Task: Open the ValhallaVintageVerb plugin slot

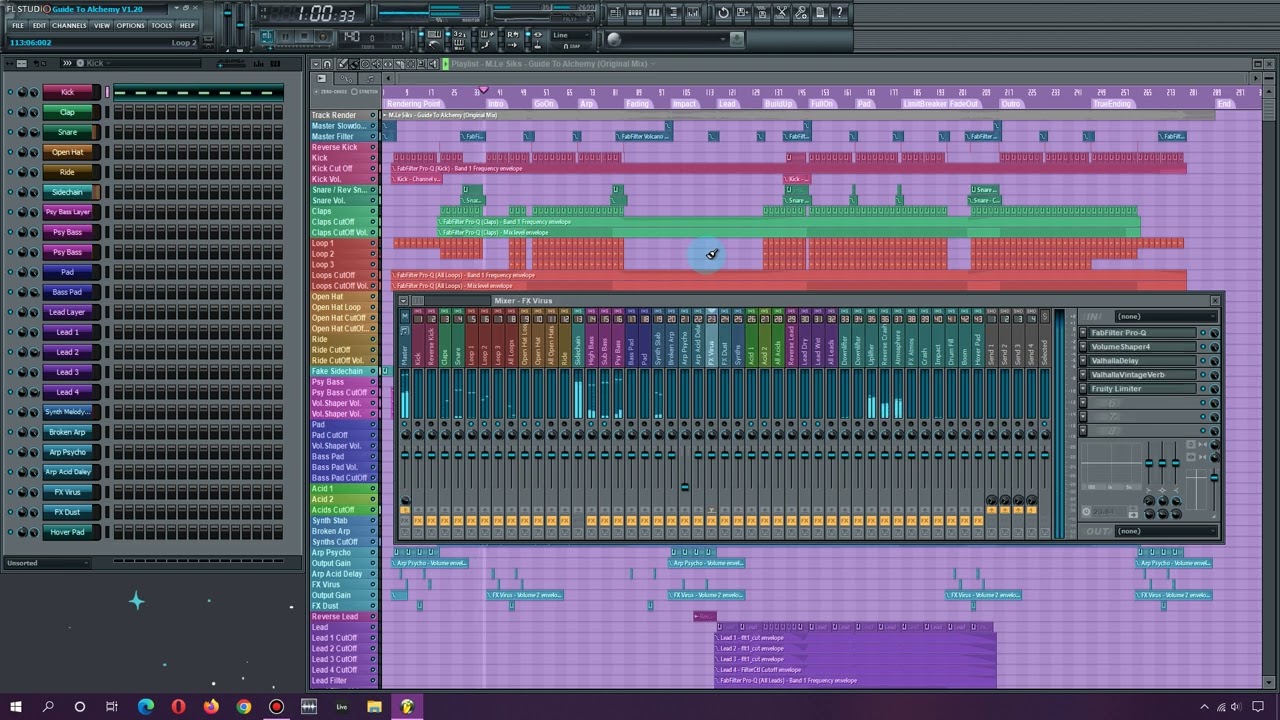Action: click(1143, 375)
